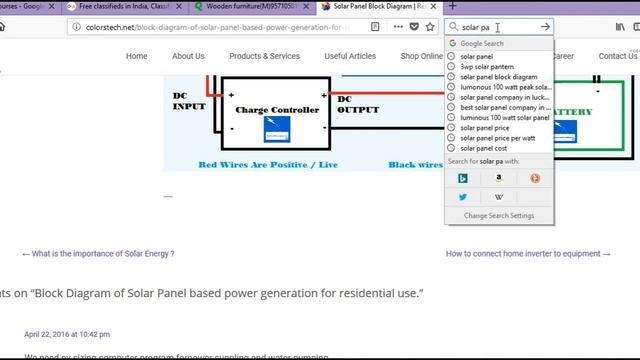Switch to Free classifieds in India tab
The width and height of the screenshot is (640, 360).
coord(126,7)
